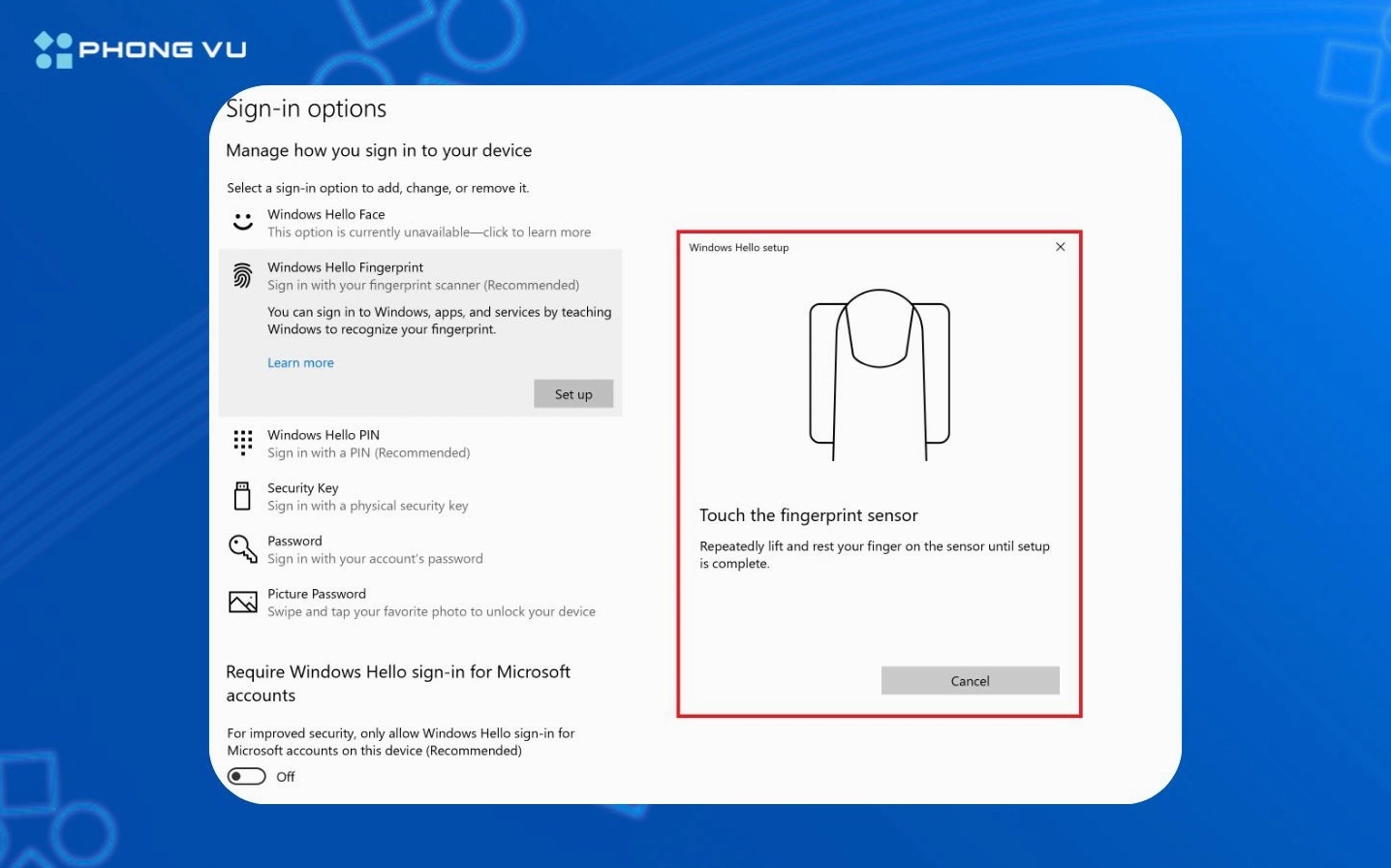Click the PIN keypad icon

coord(243,443)
